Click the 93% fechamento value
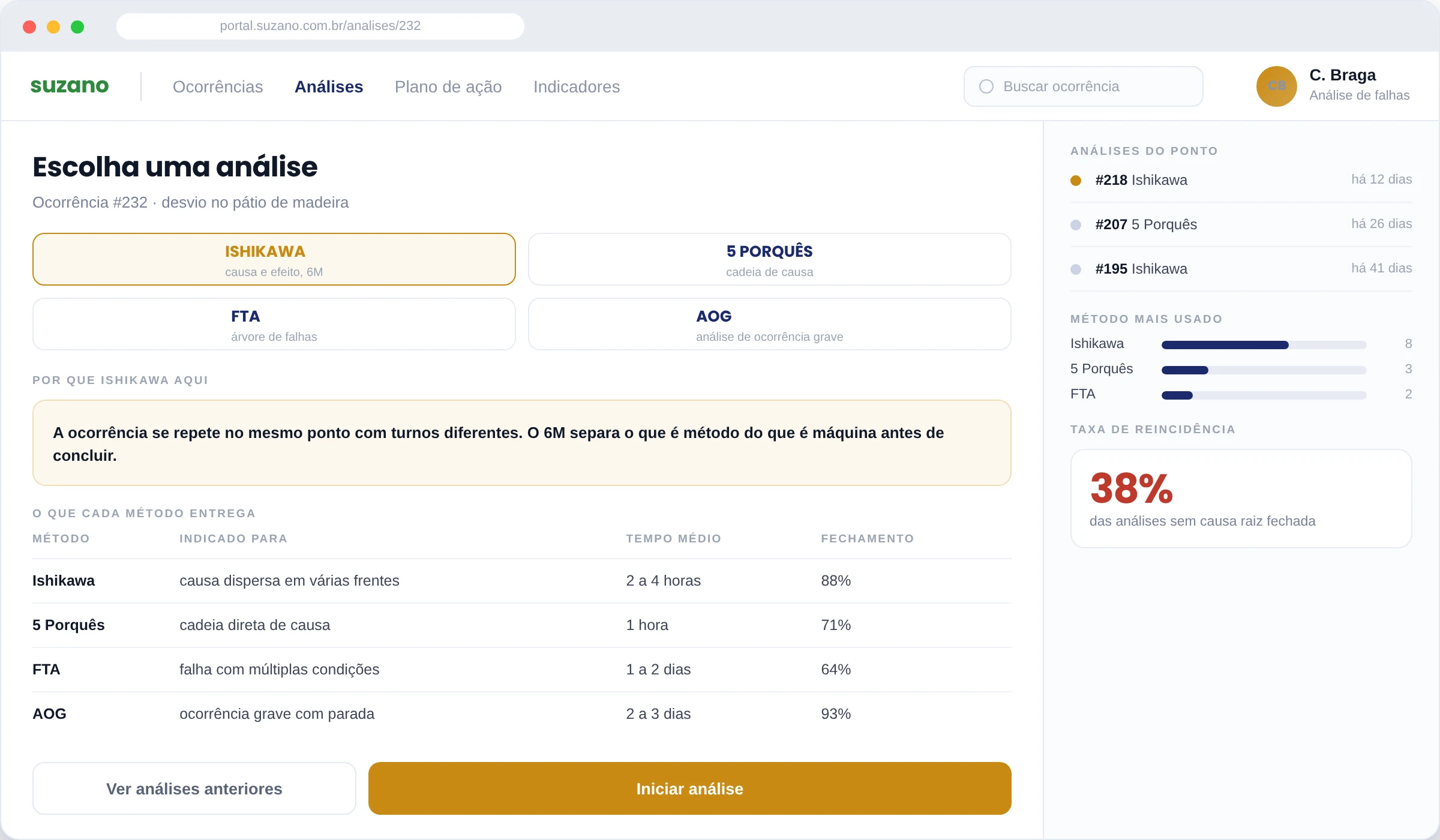The height and width of the screenshot is (840, 1440). (x=836, y=714)
